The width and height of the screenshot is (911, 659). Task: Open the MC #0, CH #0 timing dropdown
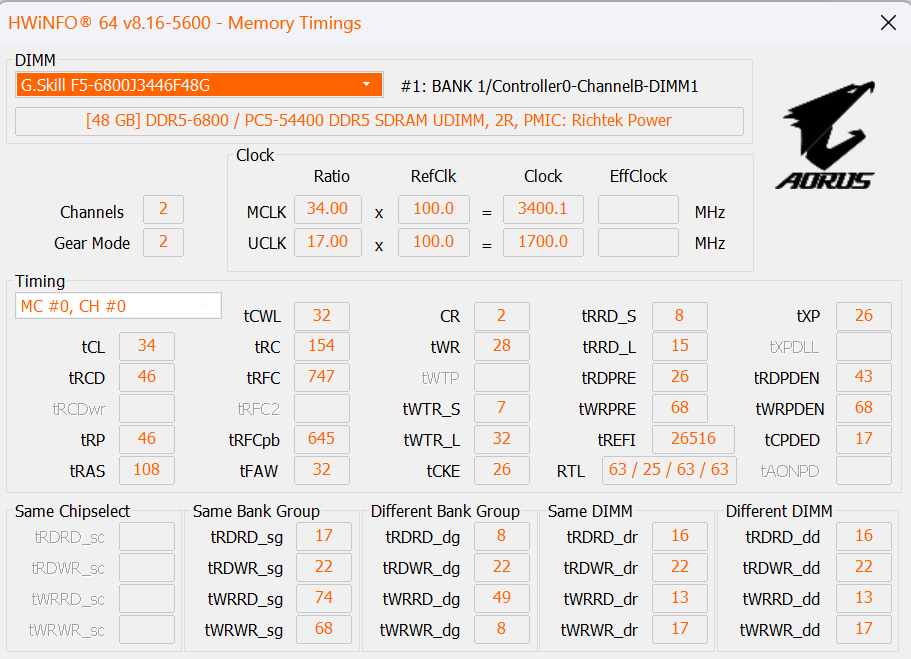tap(118, 306)
